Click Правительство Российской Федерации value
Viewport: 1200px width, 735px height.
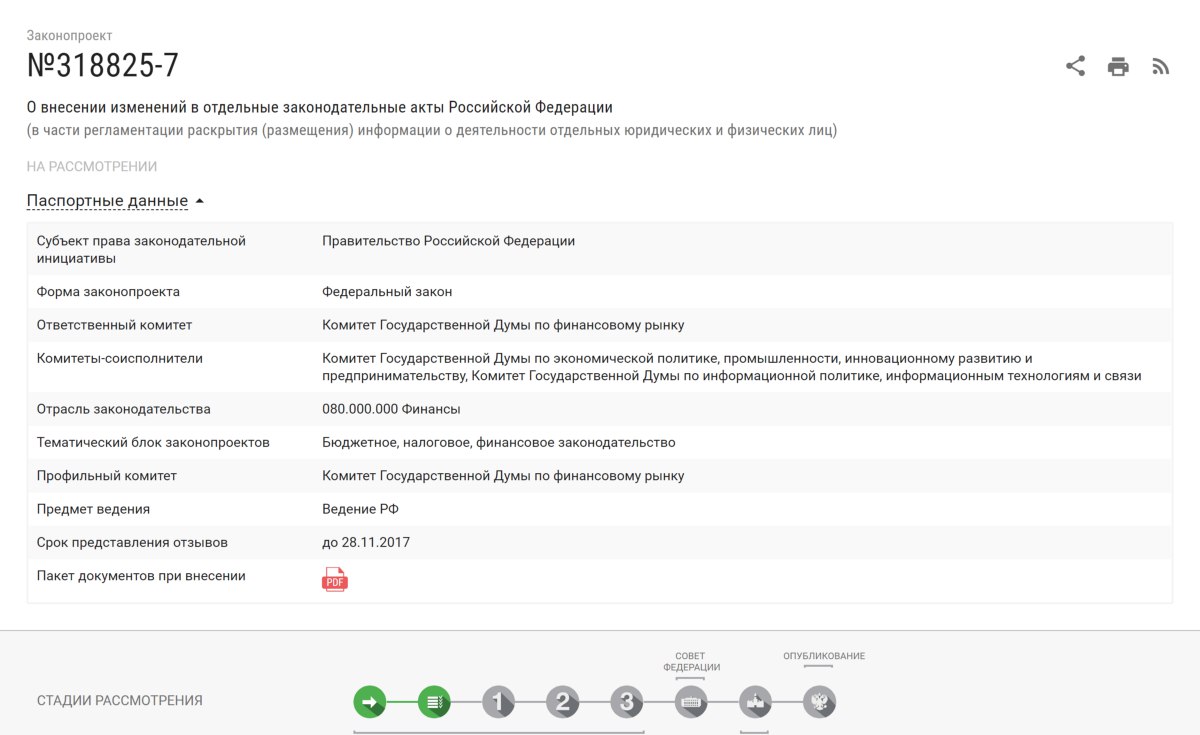pos(448,241)
